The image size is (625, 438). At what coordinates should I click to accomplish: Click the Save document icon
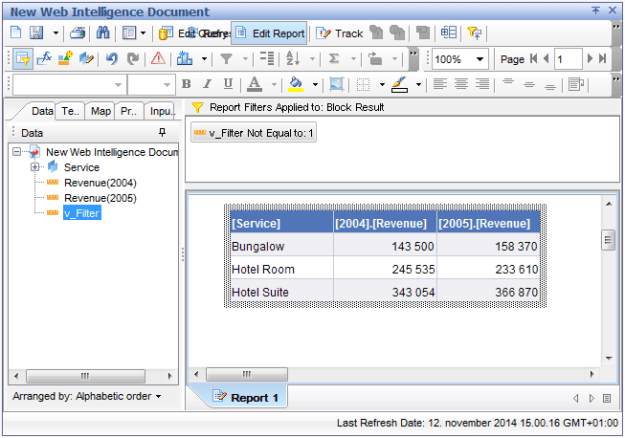tap(37, 33)
